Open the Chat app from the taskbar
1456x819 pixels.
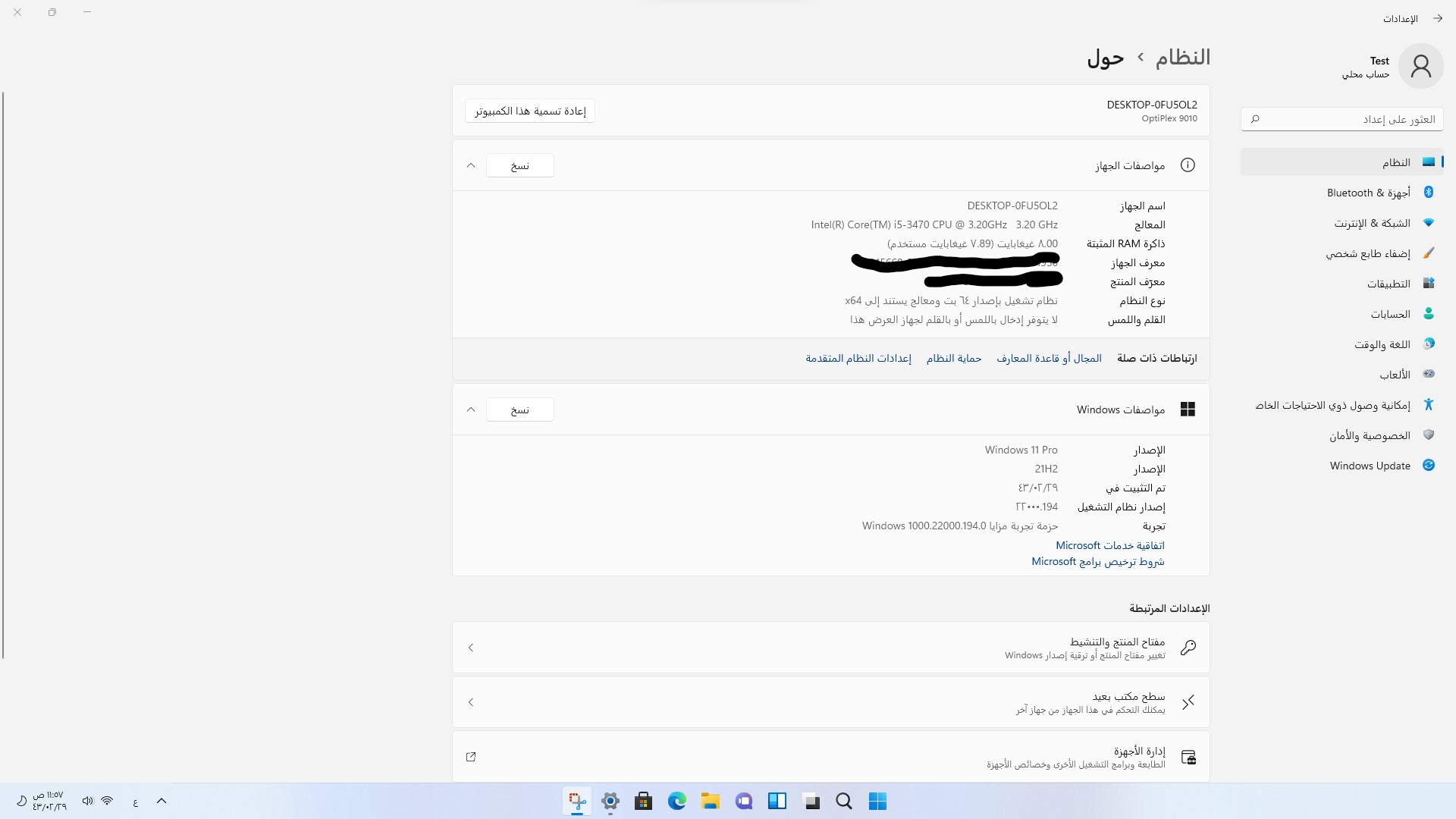(x=743, y=801)
